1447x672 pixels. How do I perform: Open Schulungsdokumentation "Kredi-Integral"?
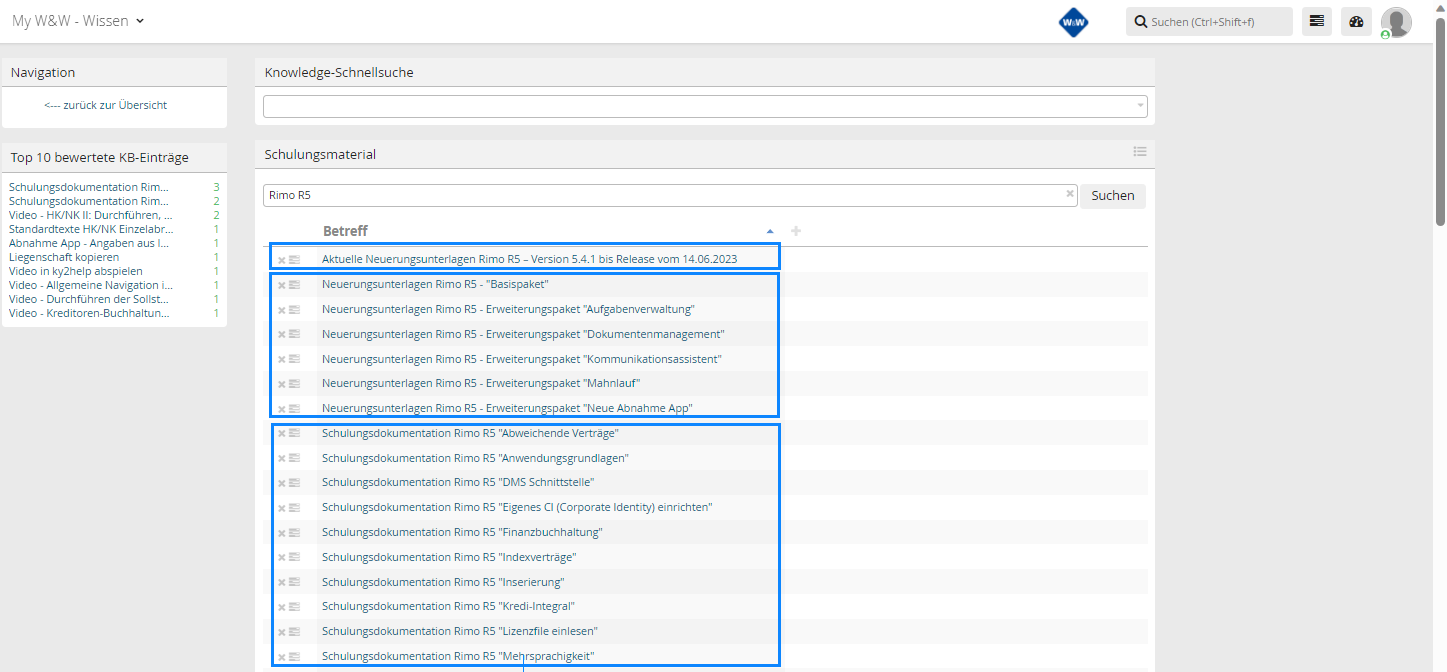[x=448, y=606]
